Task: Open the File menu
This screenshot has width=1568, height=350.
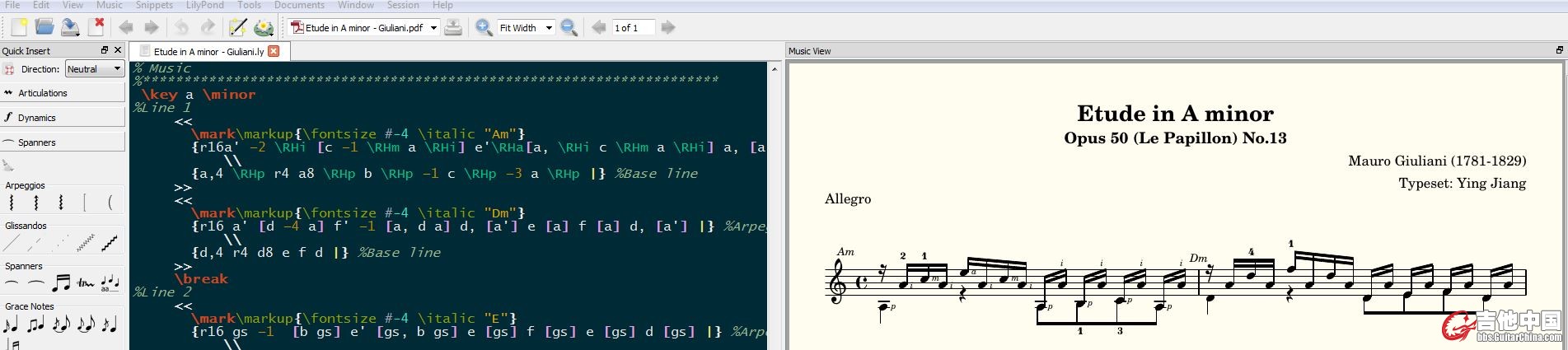Action: point(12,5)
